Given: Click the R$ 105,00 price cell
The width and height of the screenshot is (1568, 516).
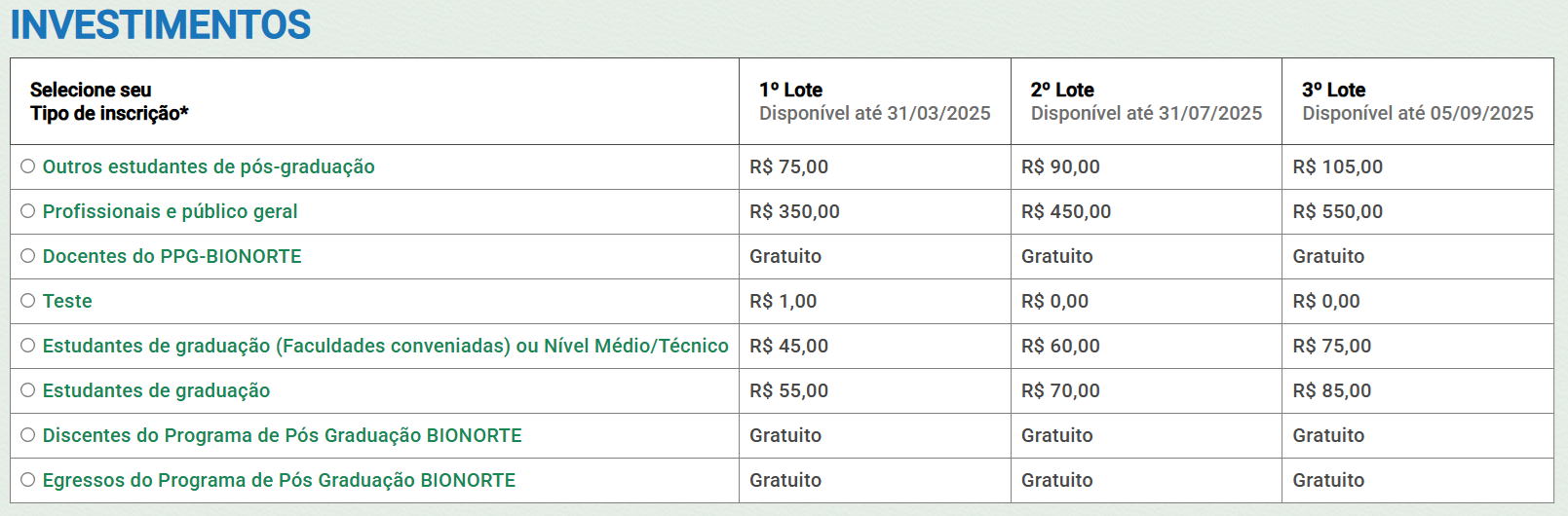Looking at the screenshot, I should pyautogui.click(x=1337, y=166).
